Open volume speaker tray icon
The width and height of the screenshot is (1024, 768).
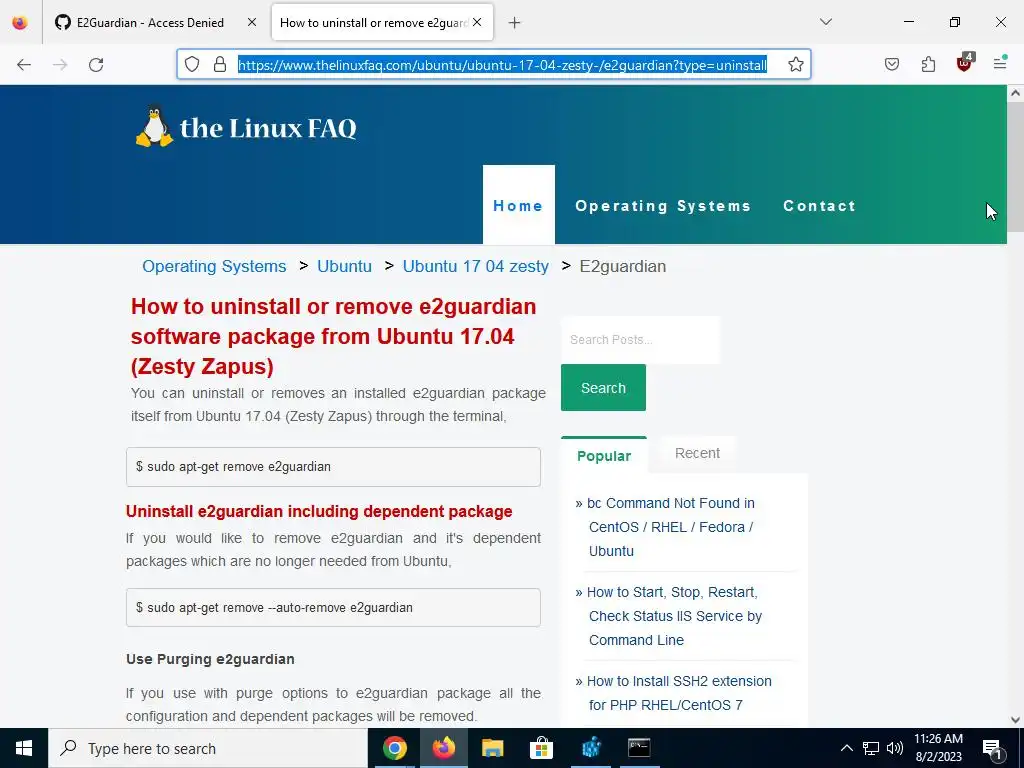tap(895, 748)
